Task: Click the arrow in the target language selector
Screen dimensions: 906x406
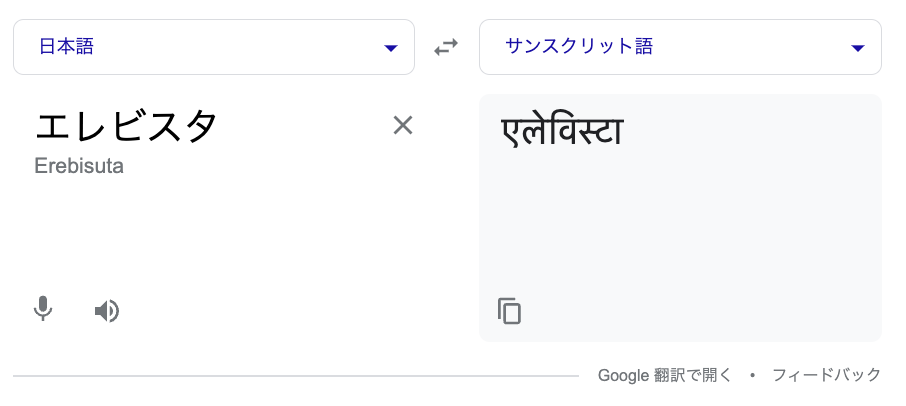Action: coord(857,48)
